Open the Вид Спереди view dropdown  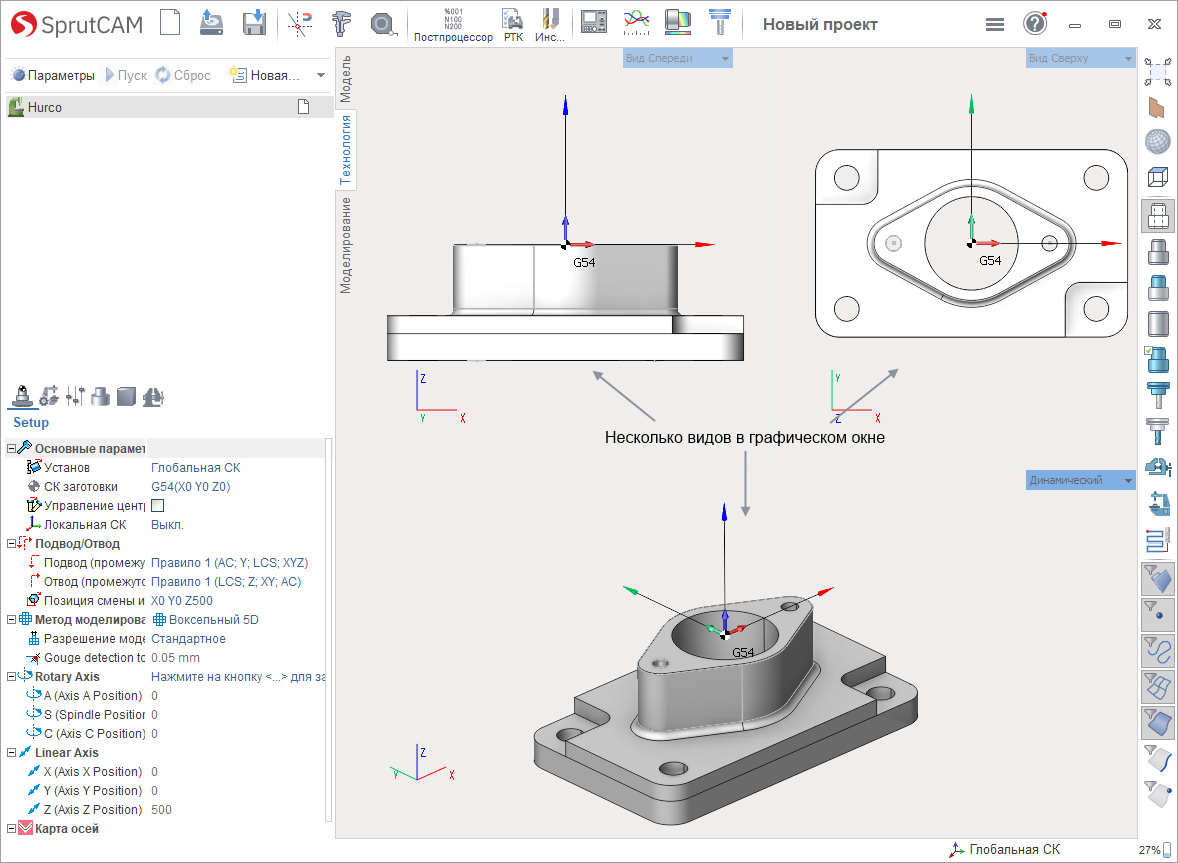pos(678,58)
